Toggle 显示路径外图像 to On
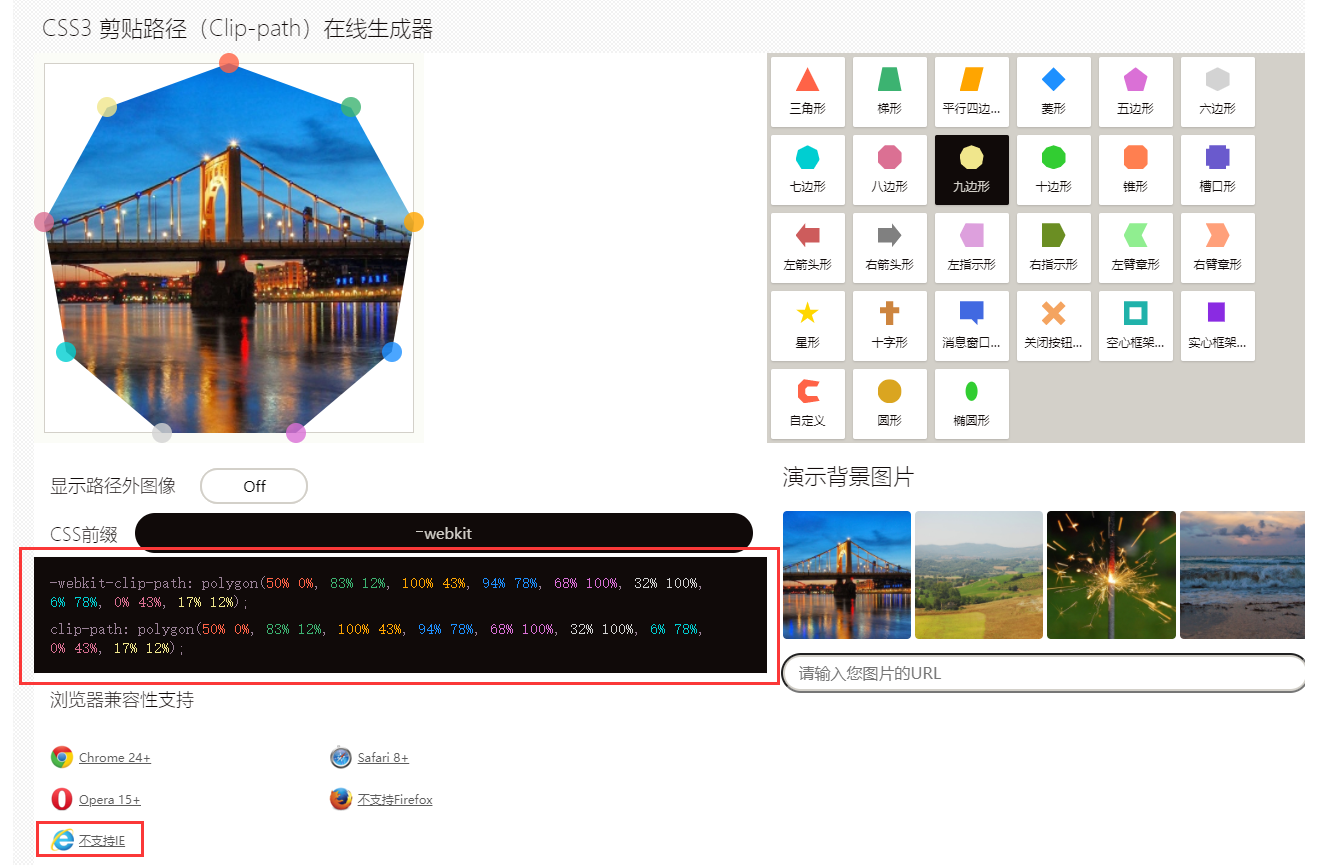Viewport: 1342px width, 865px height. coord(253,486)
